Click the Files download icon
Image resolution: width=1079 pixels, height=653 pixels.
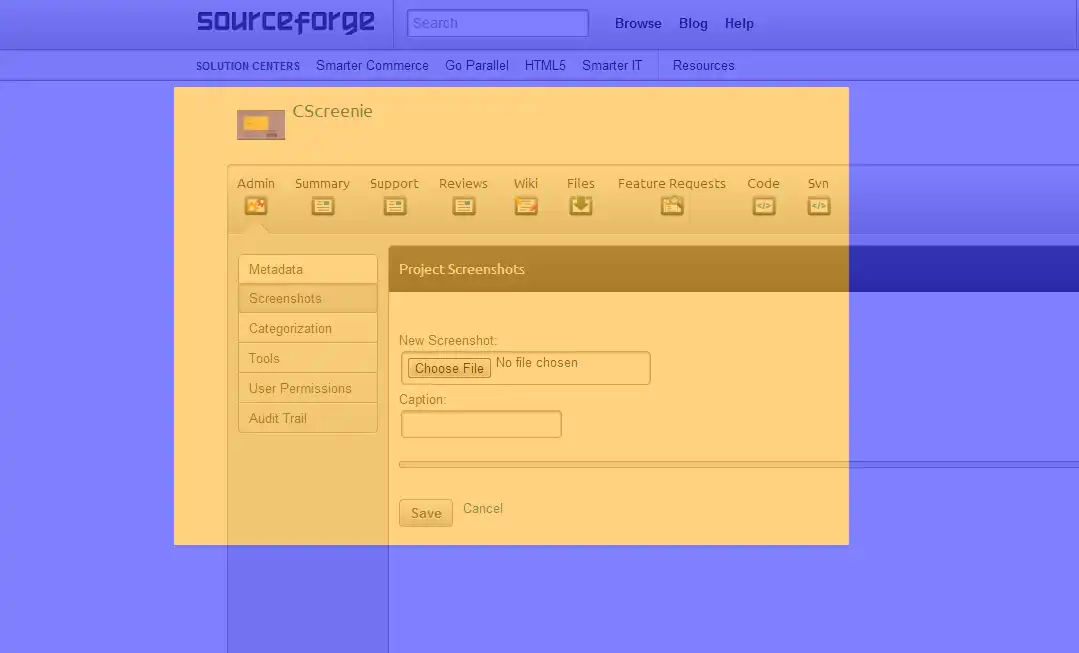581,206
